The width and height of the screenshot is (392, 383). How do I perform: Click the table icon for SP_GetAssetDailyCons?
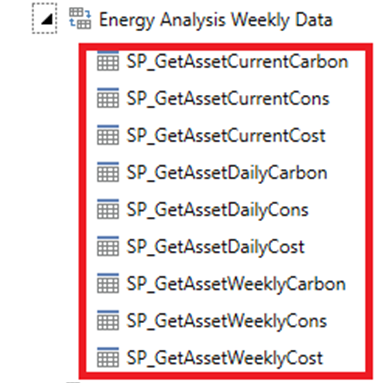108,209
